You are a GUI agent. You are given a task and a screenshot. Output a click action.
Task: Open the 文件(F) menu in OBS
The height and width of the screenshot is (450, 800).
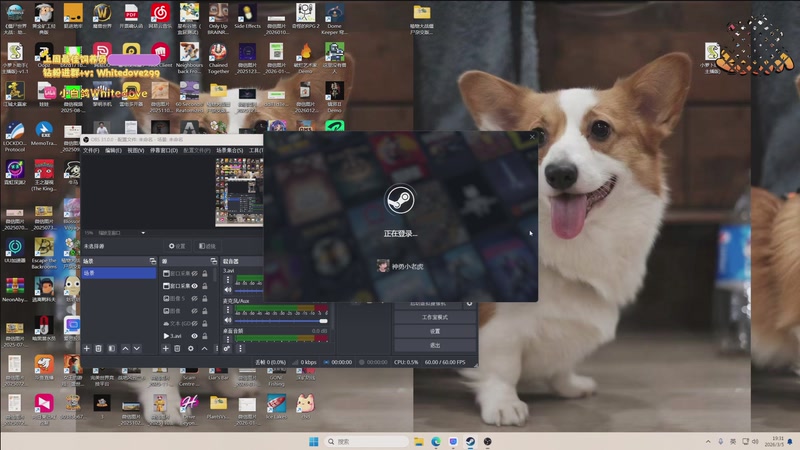coord(91,150)
